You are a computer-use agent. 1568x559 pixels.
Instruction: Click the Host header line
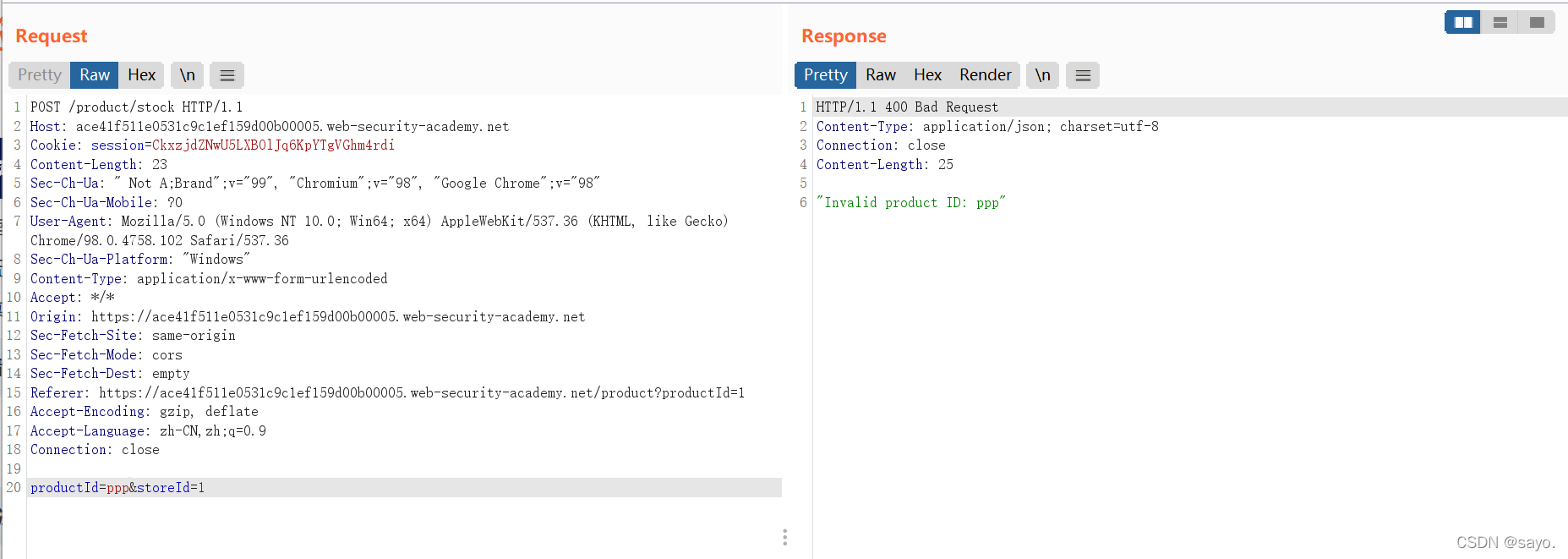270,127
